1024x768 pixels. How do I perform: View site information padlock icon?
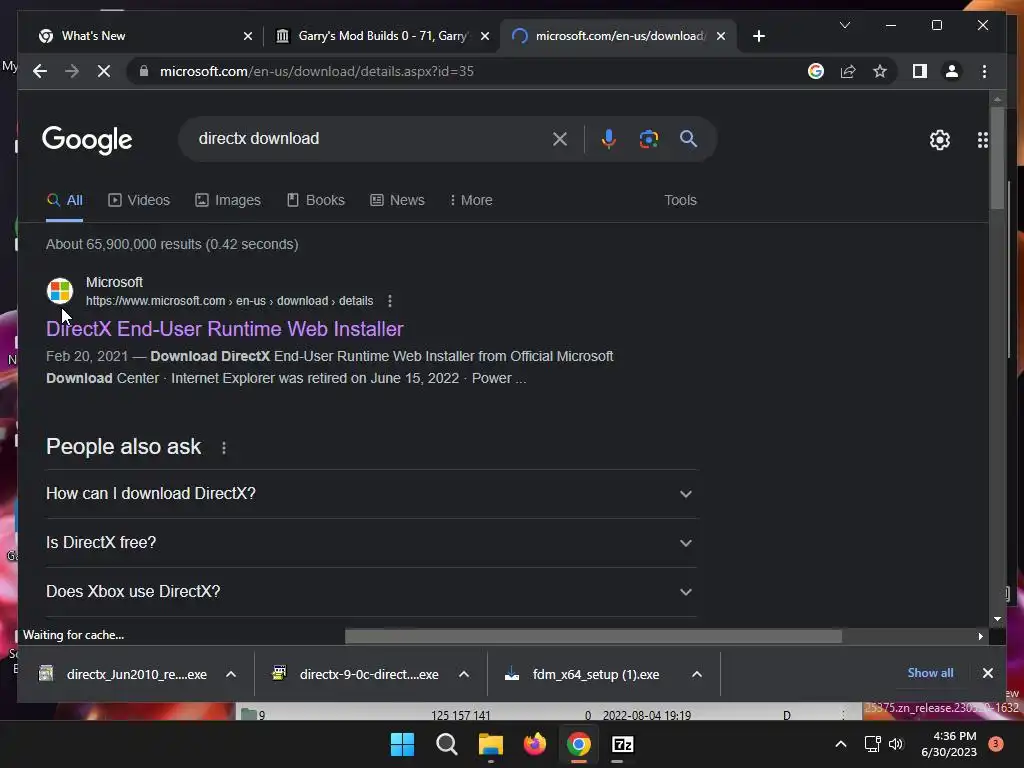pos(144,71)
